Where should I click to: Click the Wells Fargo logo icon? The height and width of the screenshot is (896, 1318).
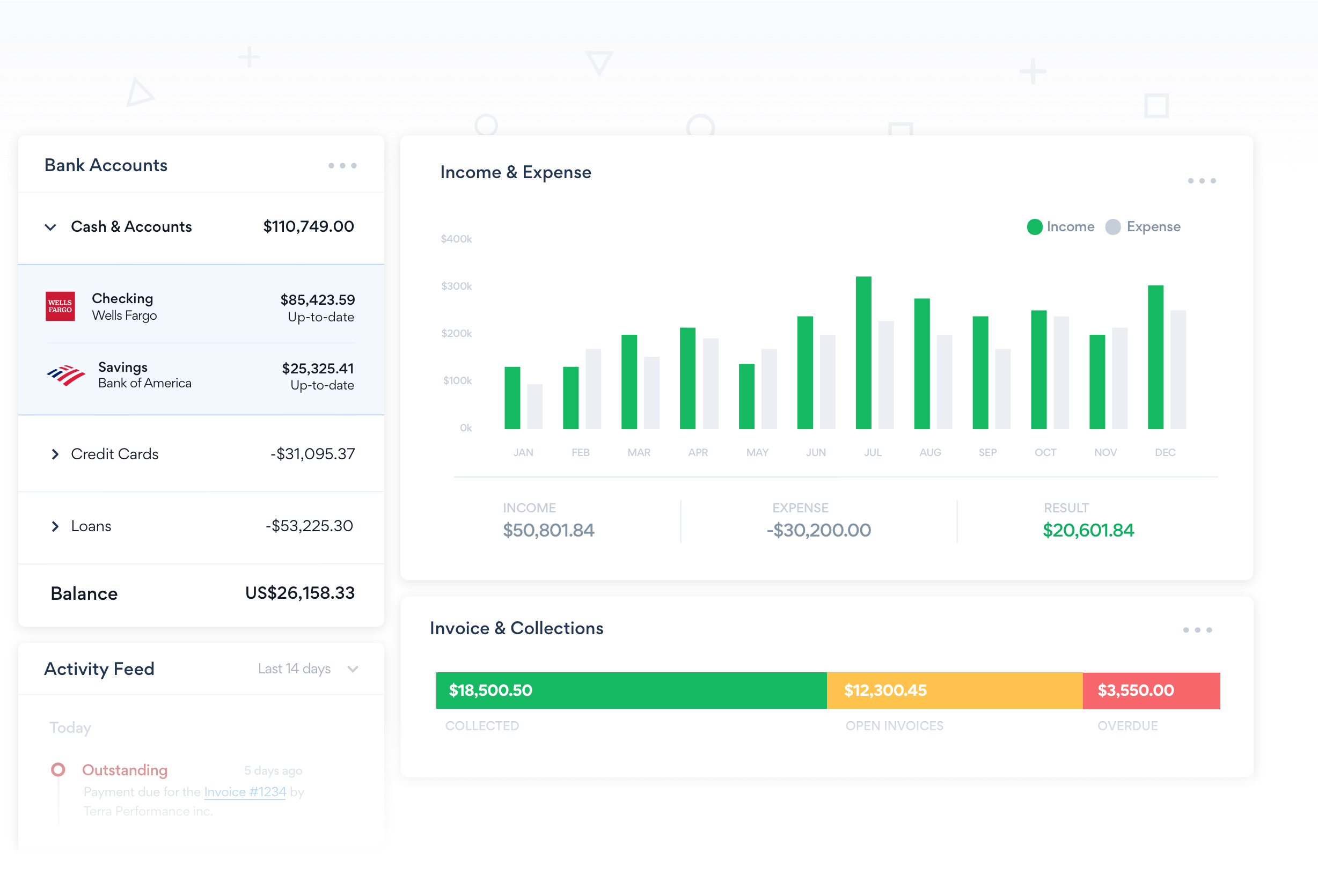coord(60,306)
